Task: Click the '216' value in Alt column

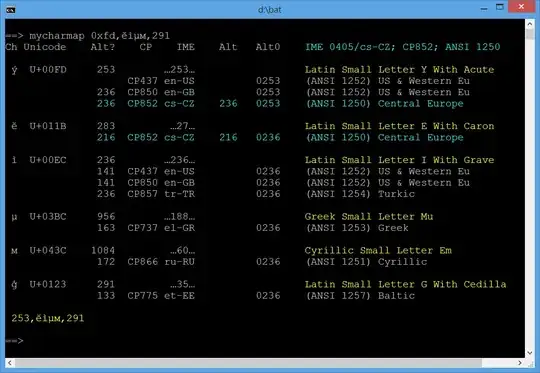Action: coord(228,137)
